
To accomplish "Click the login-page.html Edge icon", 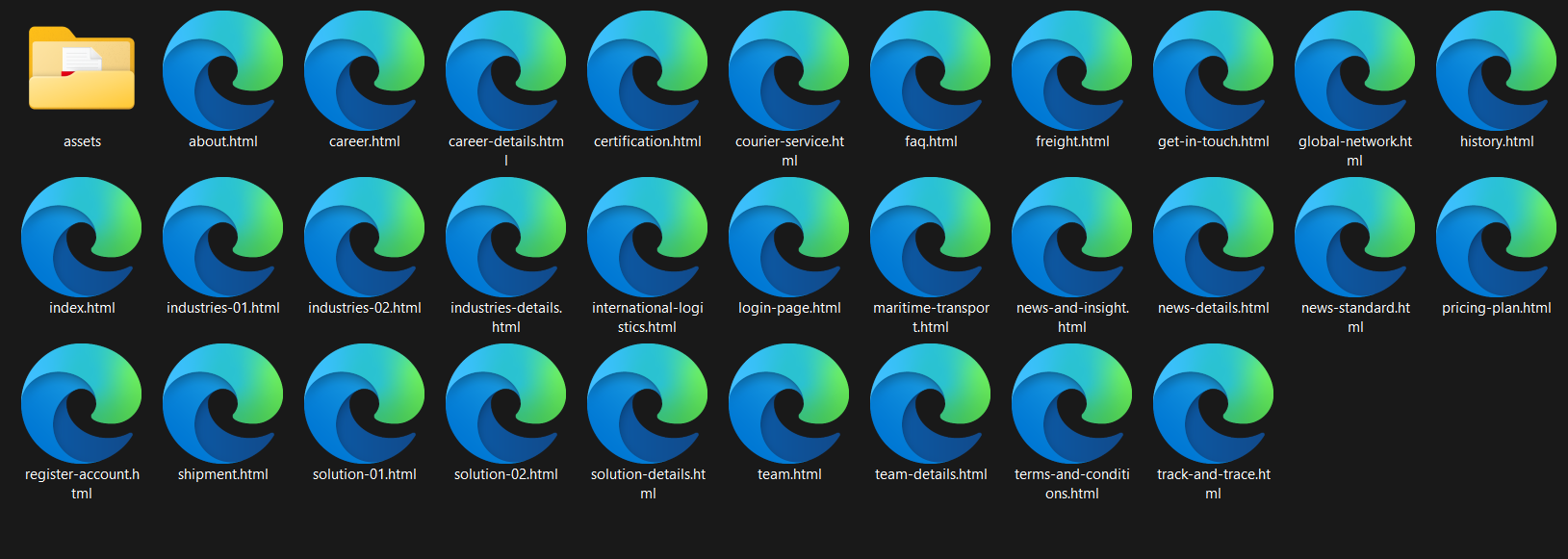I will click(x=789, y=237).
